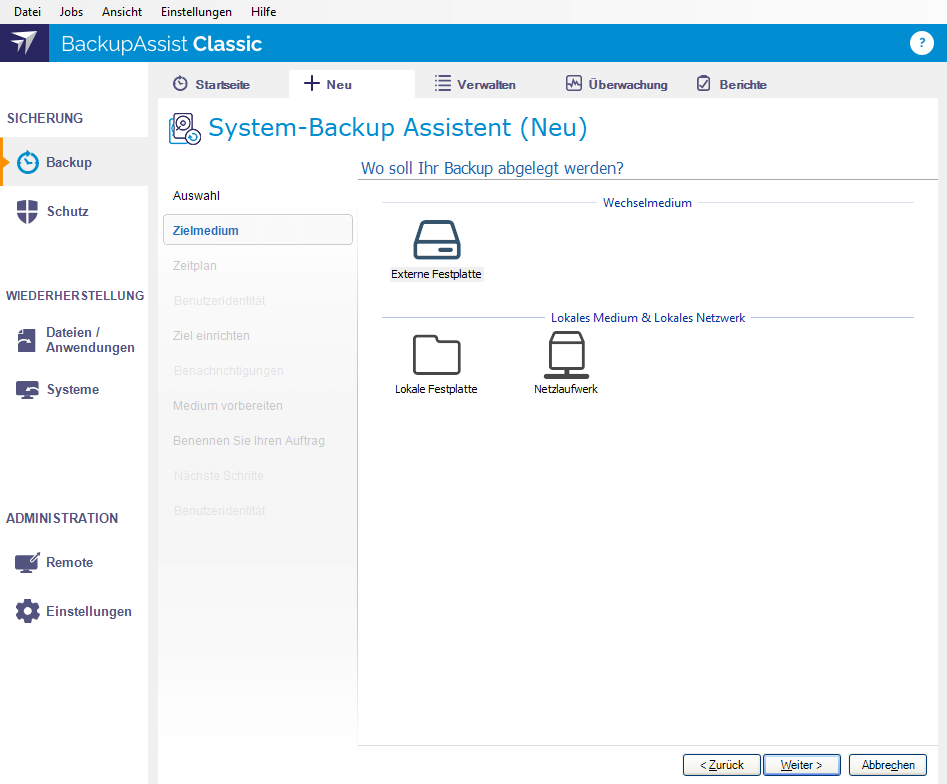Choose the Lokale Festplatte folder icon
947x784 pixels.
click(436, 355)
